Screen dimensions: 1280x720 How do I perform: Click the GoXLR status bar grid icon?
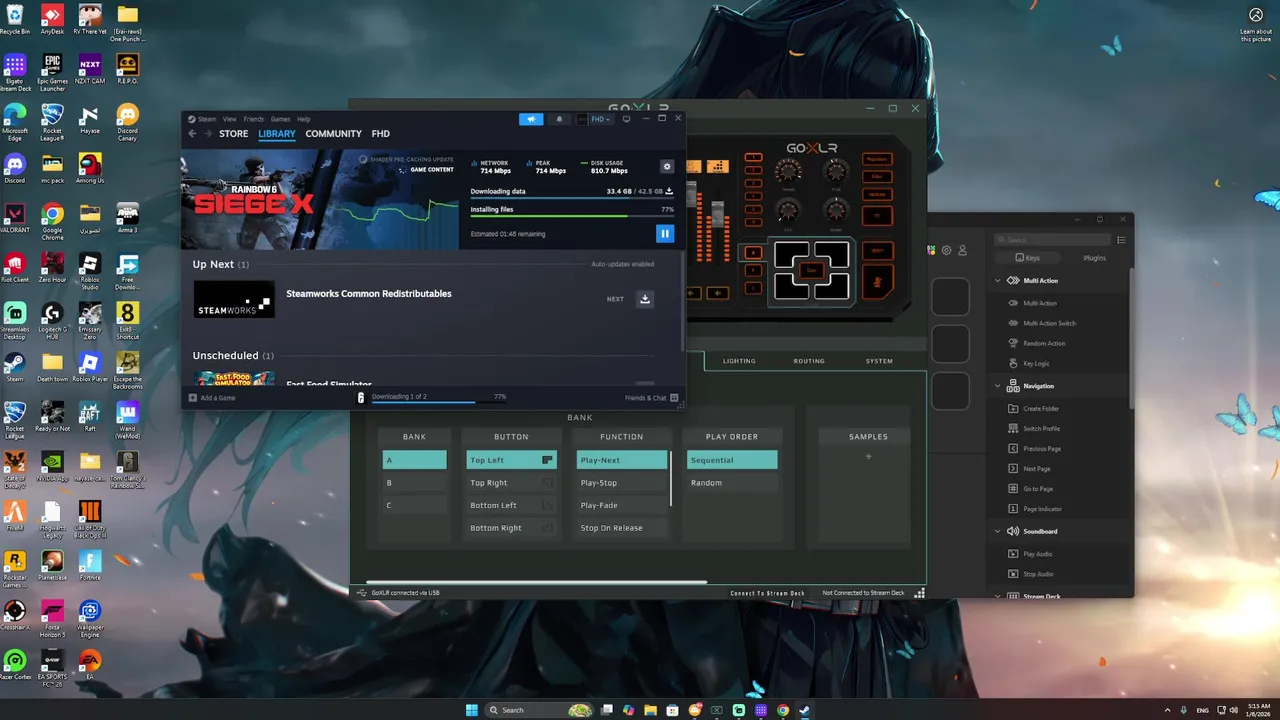coord(919,593)
